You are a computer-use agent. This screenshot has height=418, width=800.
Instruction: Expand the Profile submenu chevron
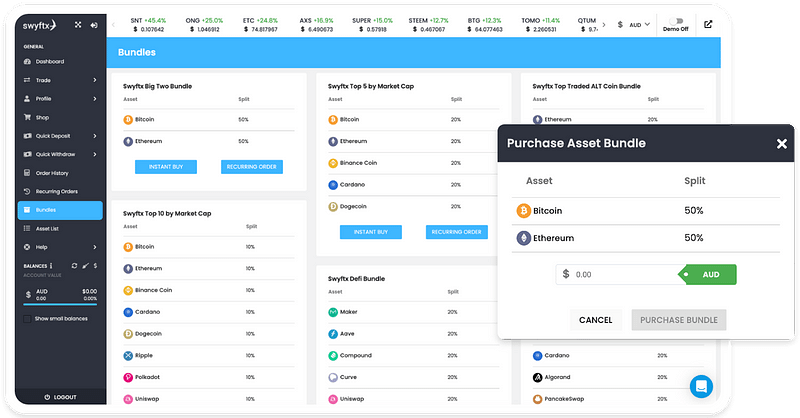[x=95, y=99]
